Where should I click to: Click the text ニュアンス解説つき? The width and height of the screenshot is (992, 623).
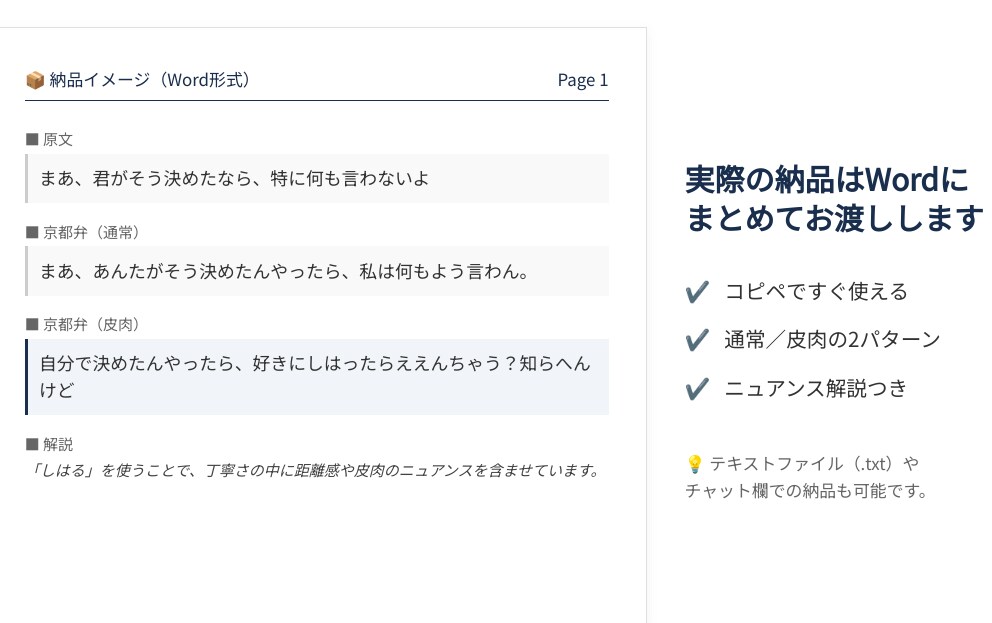[816, 388]
